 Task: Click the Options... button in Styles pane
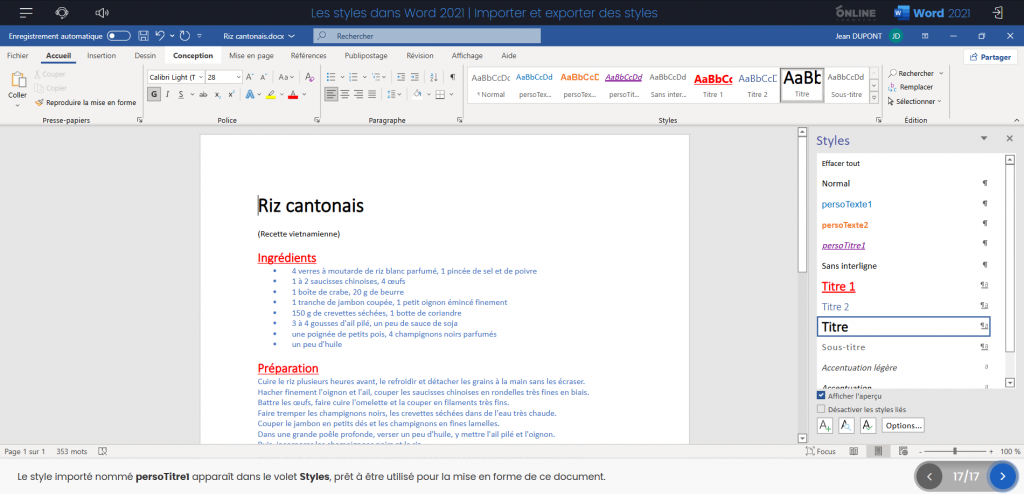point(904,425)
